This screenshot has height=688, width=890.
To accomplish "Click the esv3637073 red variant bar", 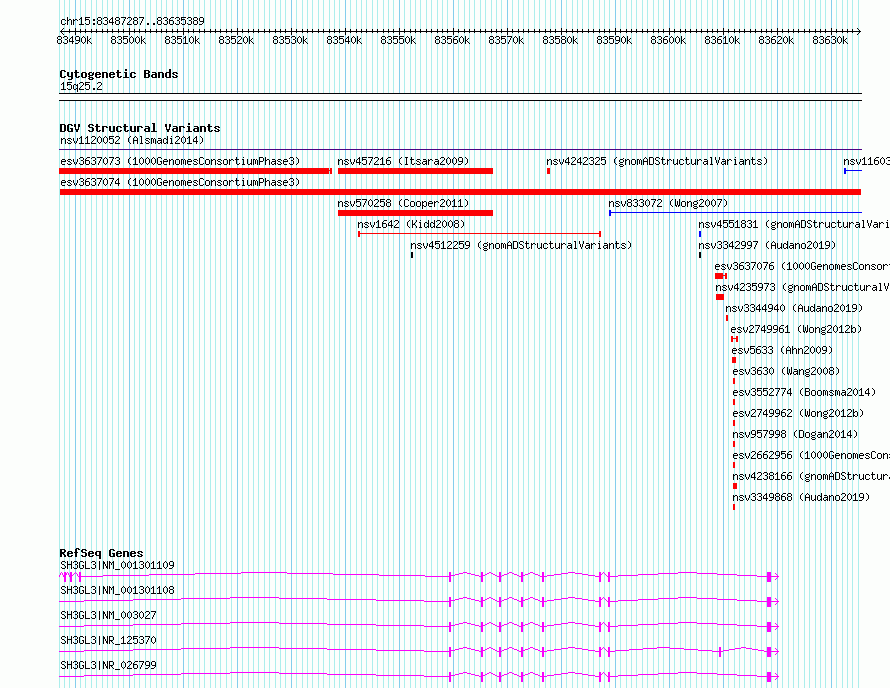I will coord(195,171).
